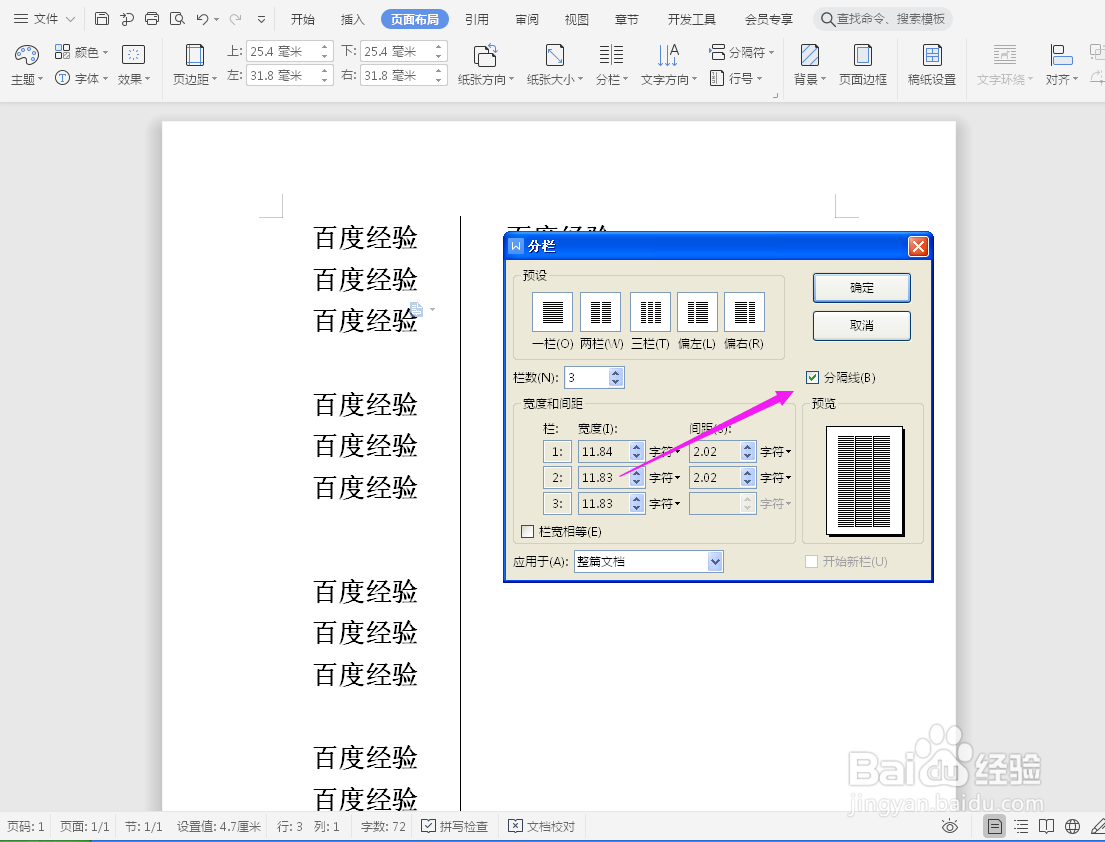Select the Two columns (两栏) preset
The image size is (1105, 842).
click(x=600, y=312)
